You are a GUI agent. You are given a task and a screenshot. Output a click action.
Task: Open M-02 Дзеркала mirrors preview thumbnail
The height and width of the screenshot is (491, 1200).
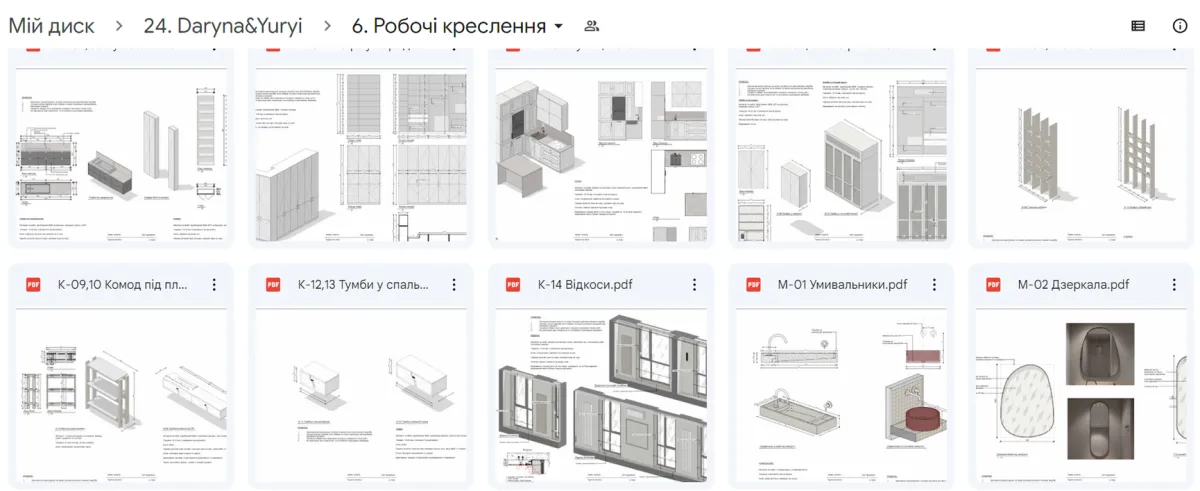pyautogui.click(x=1081, y=397)
